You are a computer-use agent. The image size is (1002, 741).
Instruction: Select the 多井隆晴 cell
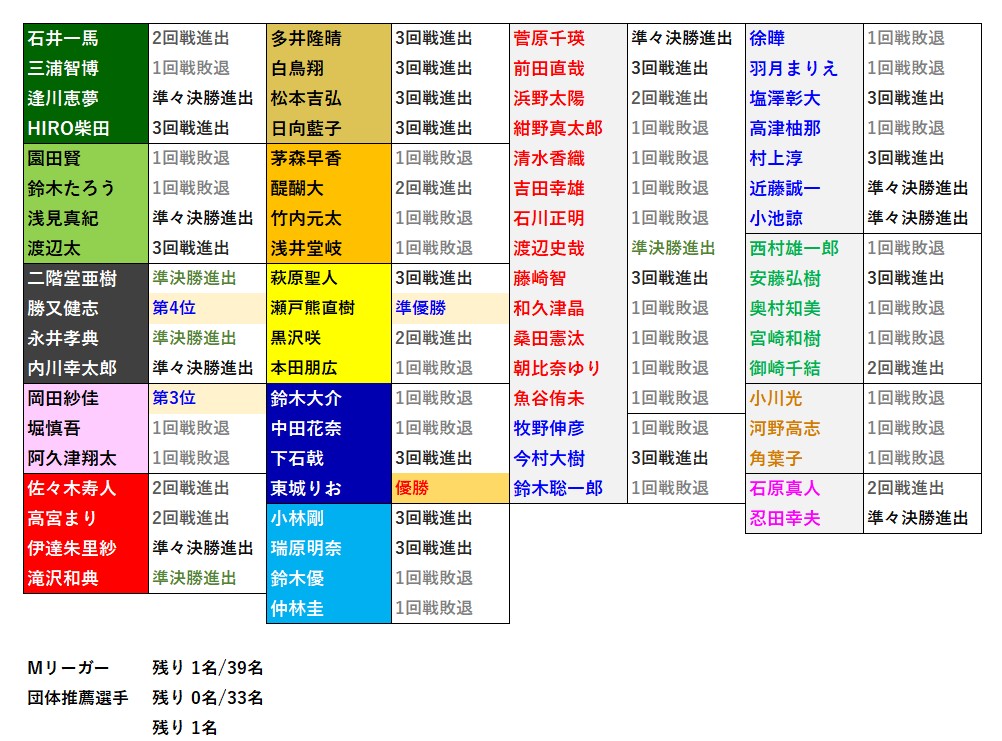click(x=328, y=38)
